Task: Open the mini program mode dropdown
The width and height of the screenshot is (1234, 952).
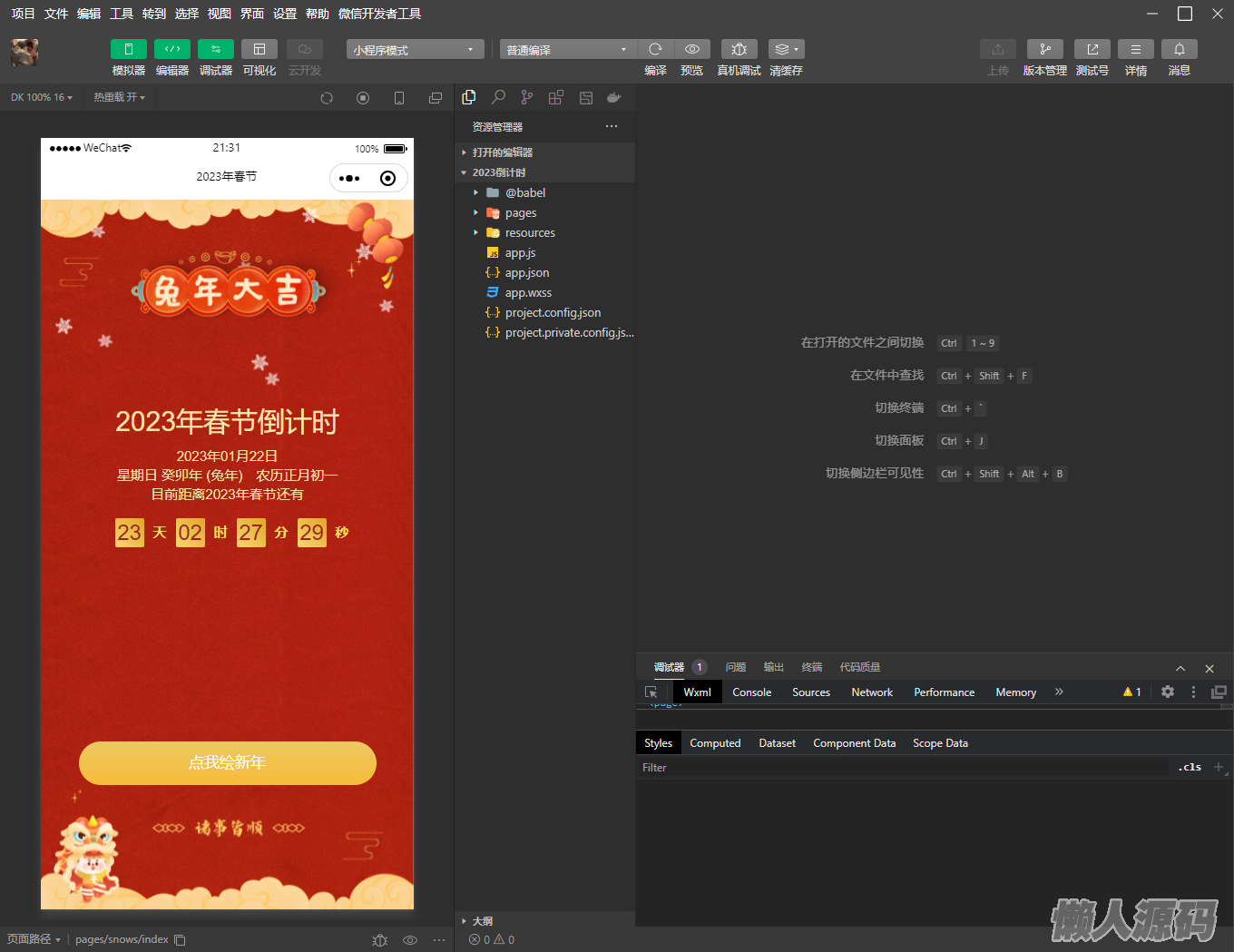Action: (x=414, y=50)
